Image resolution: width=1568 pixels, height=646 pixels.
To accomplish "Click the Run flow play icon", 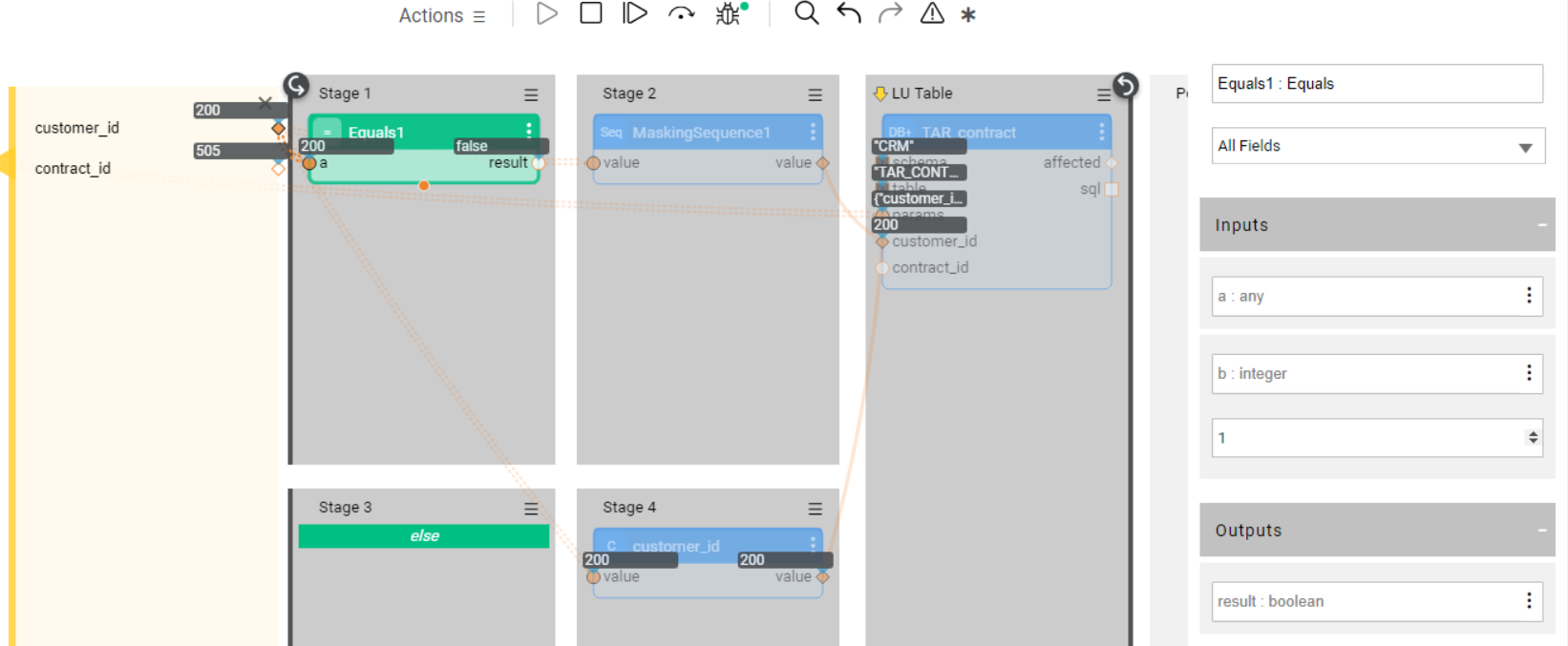I will [x=546, y=14].
